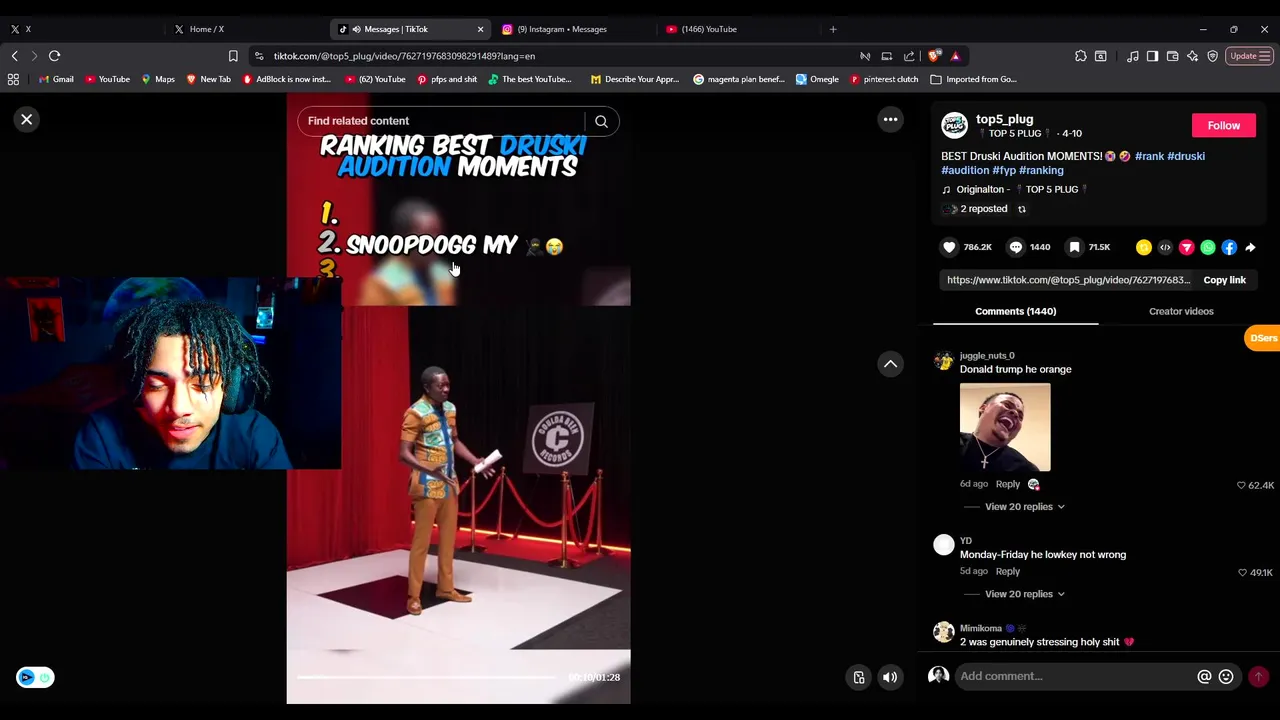This screenshot has width=1280, height=720.
Task: Like the Monday-Friday comment heart
Action: (1243, 573)
